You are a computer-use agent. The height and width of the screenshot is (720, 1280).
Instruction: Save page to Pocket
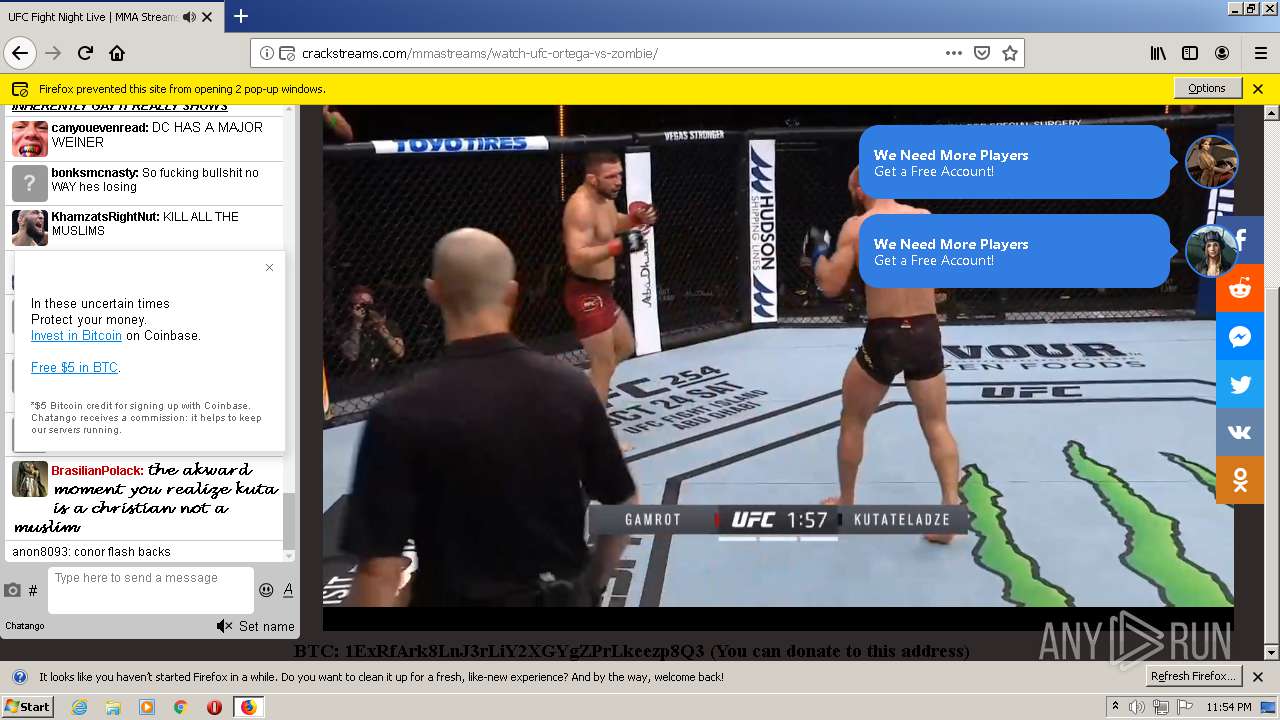(x=982, y=53)
